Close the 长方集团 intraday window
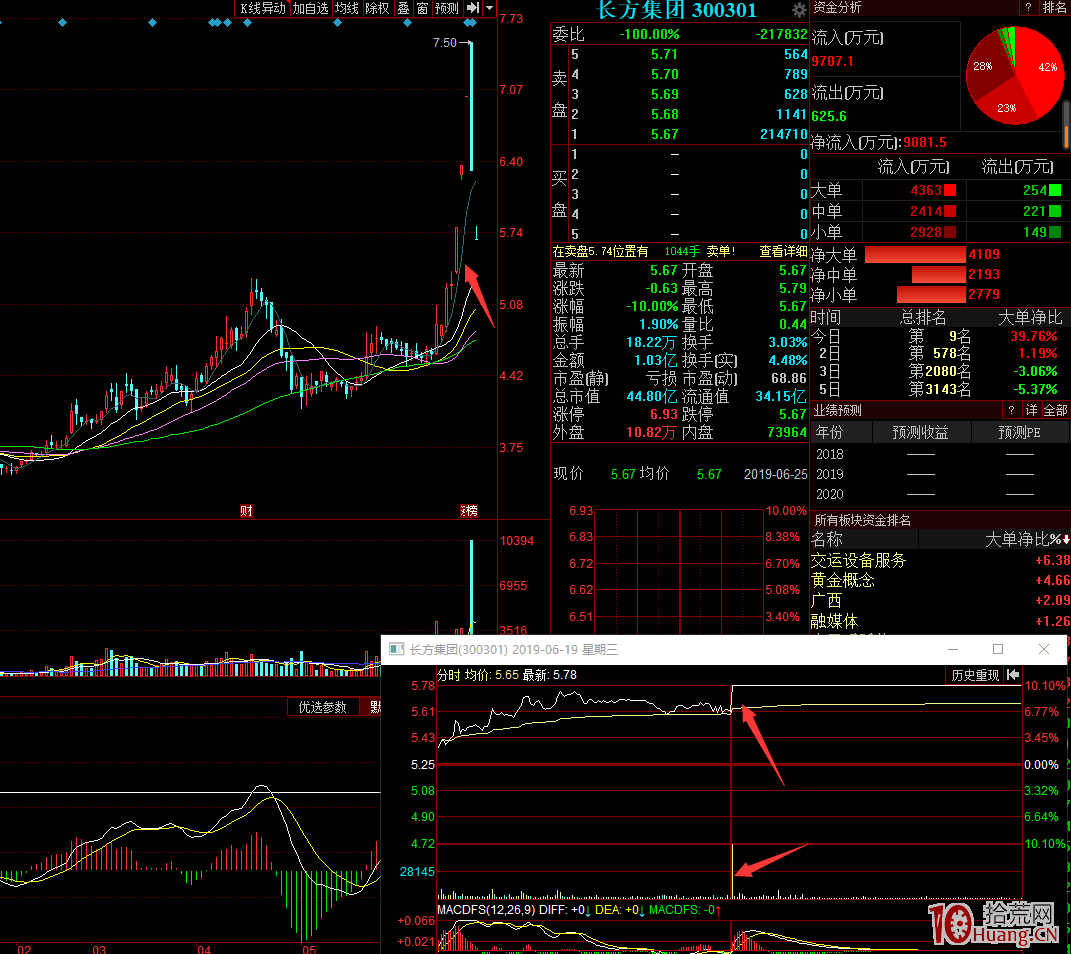The width and height of the screenshot is (1071, 954). (x=1044, y=649)
